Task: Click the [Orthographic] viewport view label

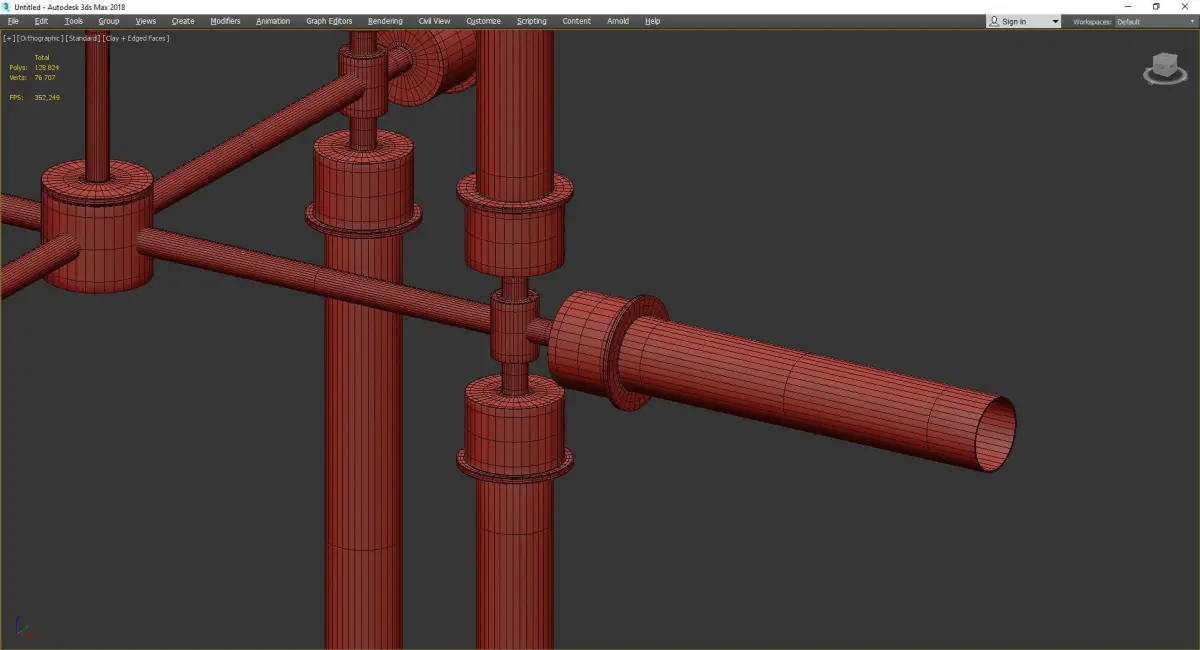Action: click(x=39, y=38)
